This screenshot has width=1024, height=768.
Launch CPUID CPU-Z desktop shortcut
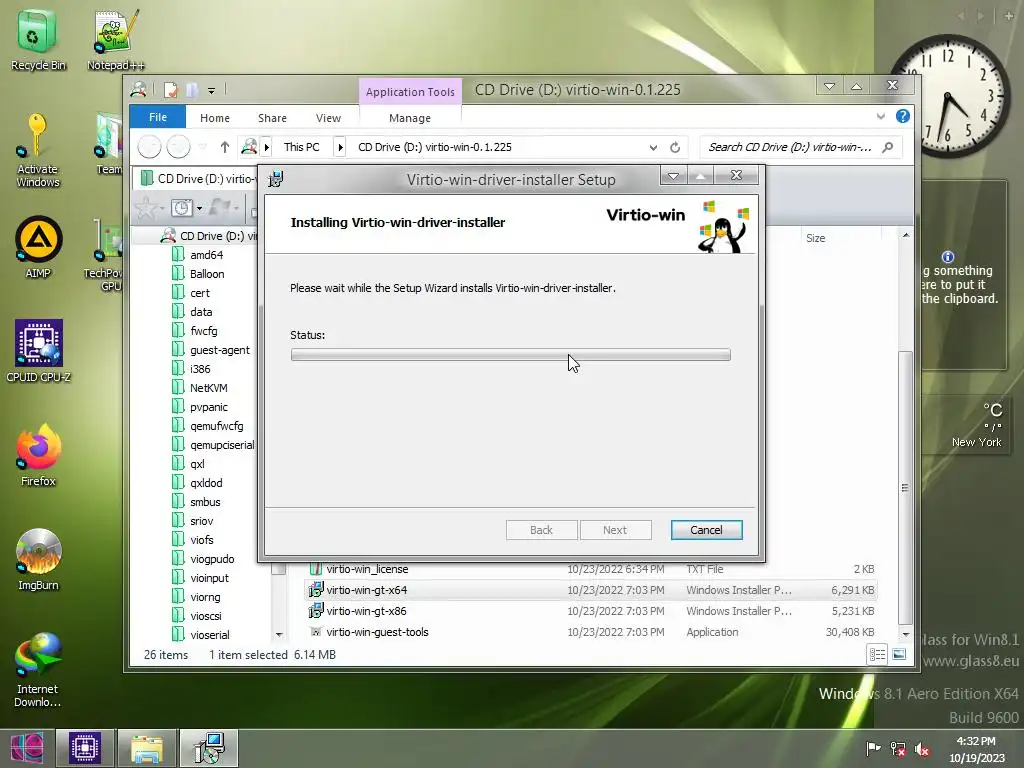click(x=38, y=351)
